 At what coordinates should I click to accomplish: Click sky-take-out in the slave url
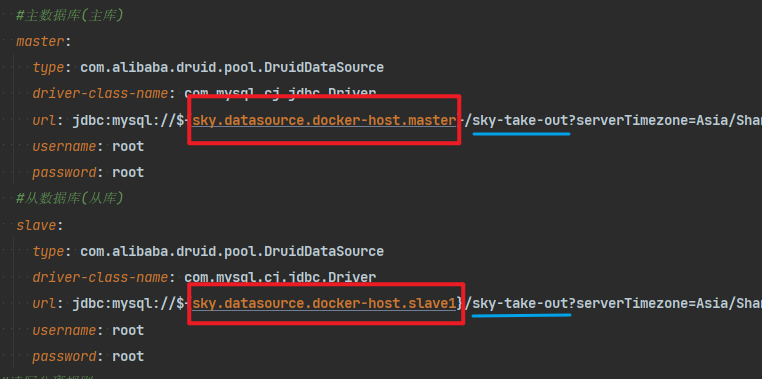(x=520, y=304)
